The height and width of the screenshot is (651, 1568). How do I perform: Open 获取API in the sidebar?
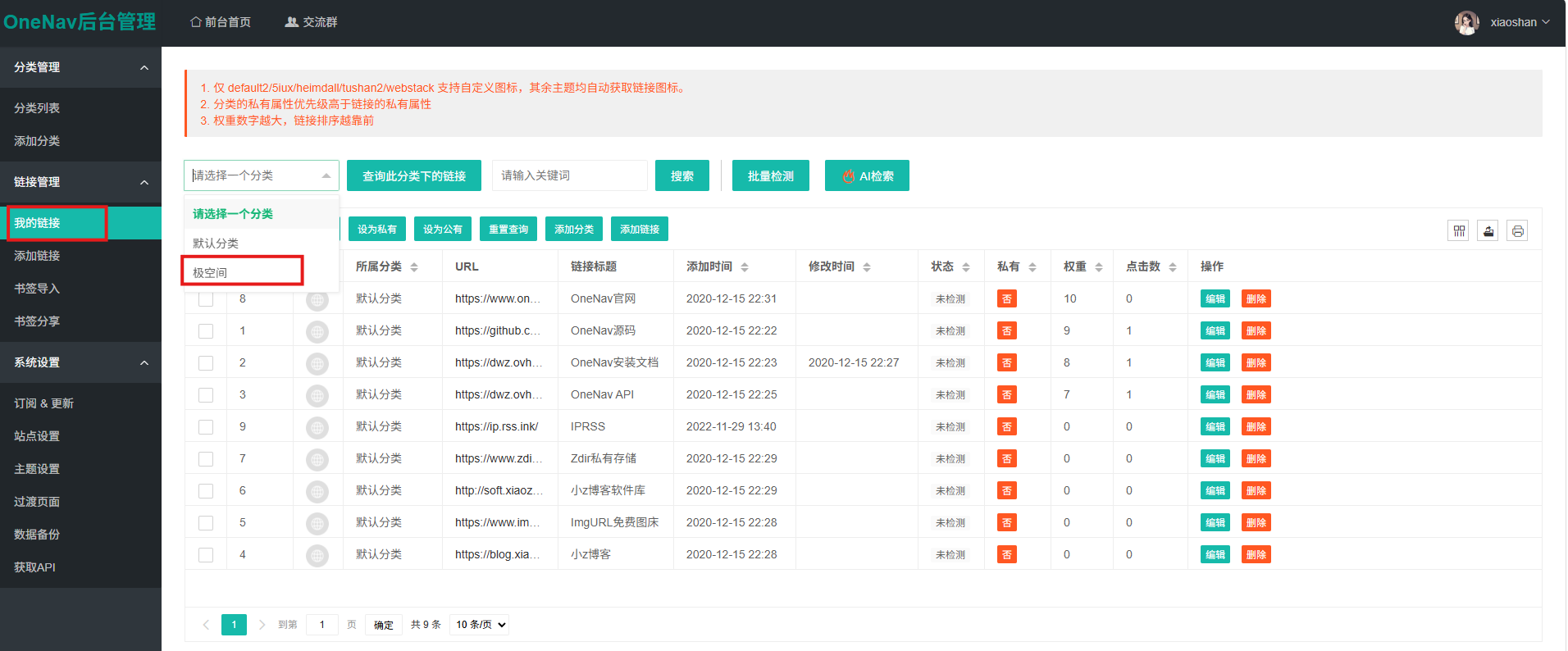[x=80, y=567]
